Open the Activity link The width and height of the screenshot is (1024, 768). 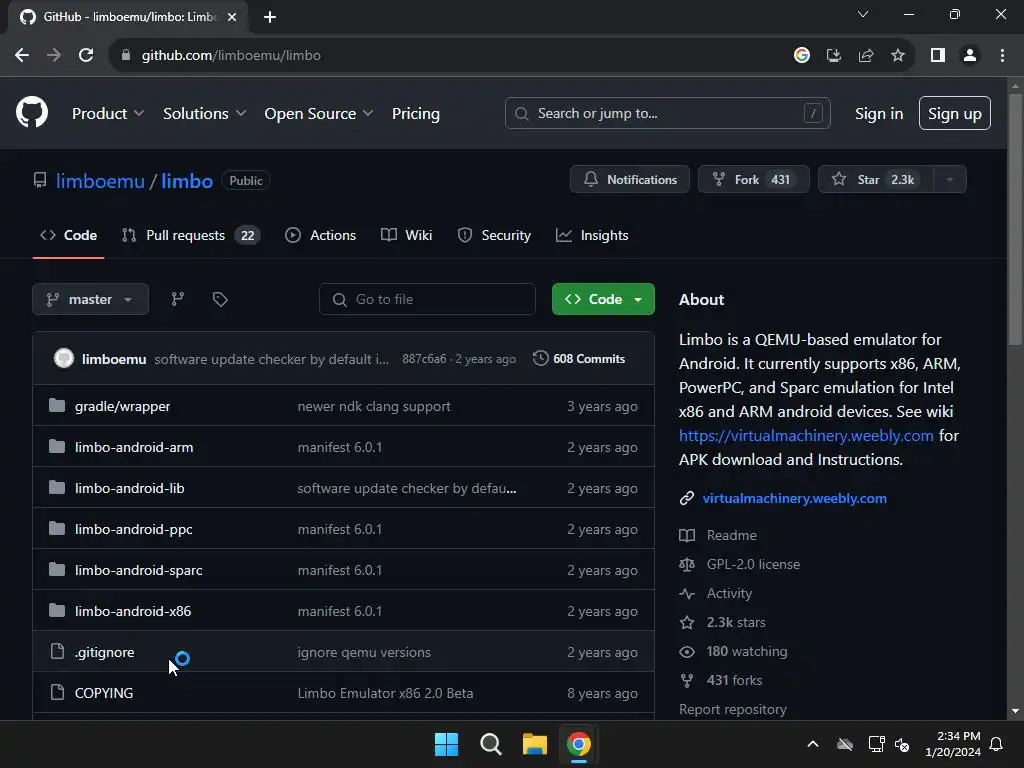729,593
